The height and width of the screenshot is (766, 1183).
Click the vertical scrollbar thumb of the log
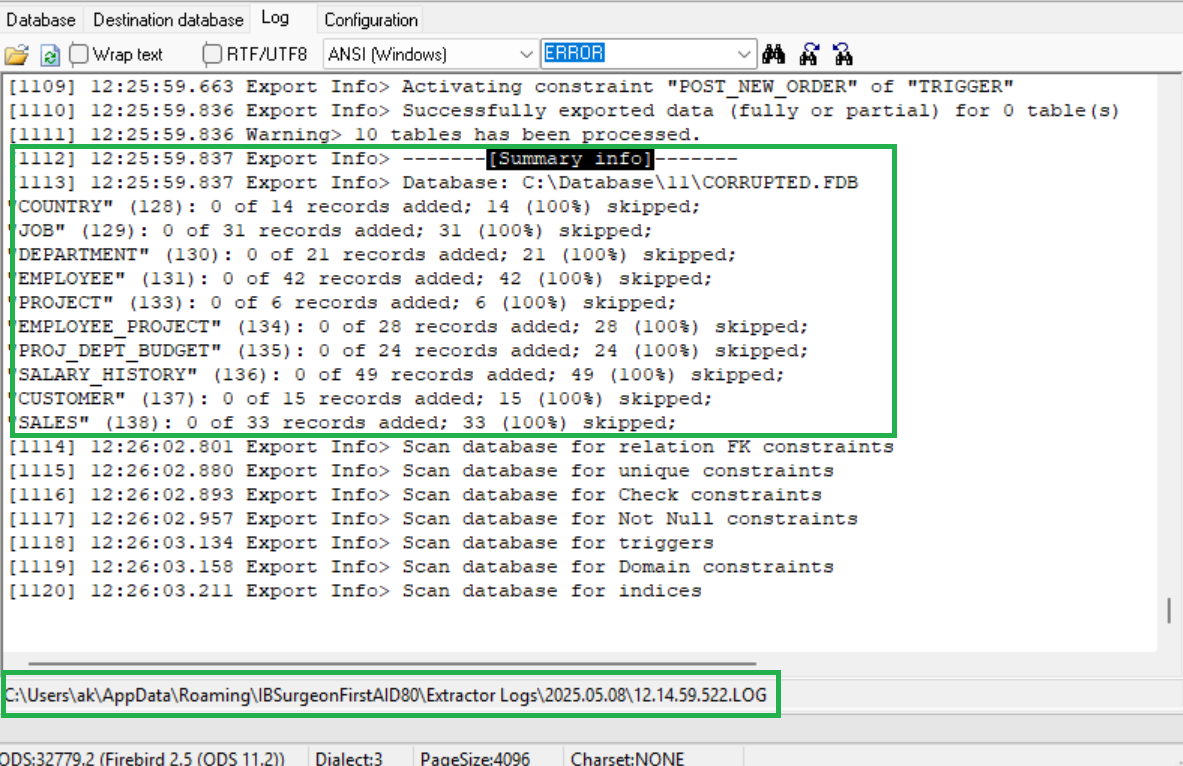(x=1168, y=610)
